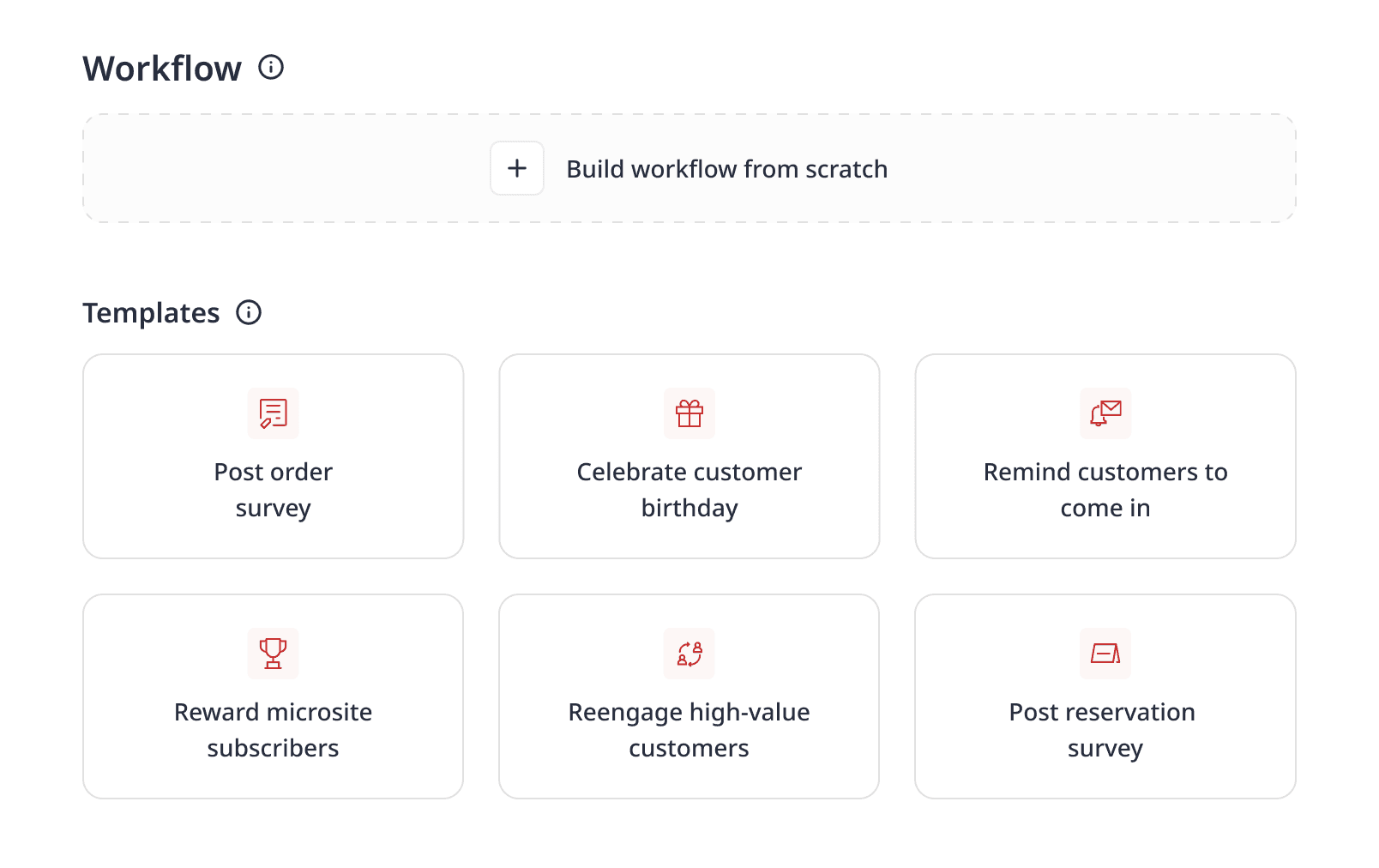Click the reminder bell and envelope icon
This screenshot has height=868, width=1379.
[x=1105, y=413]
